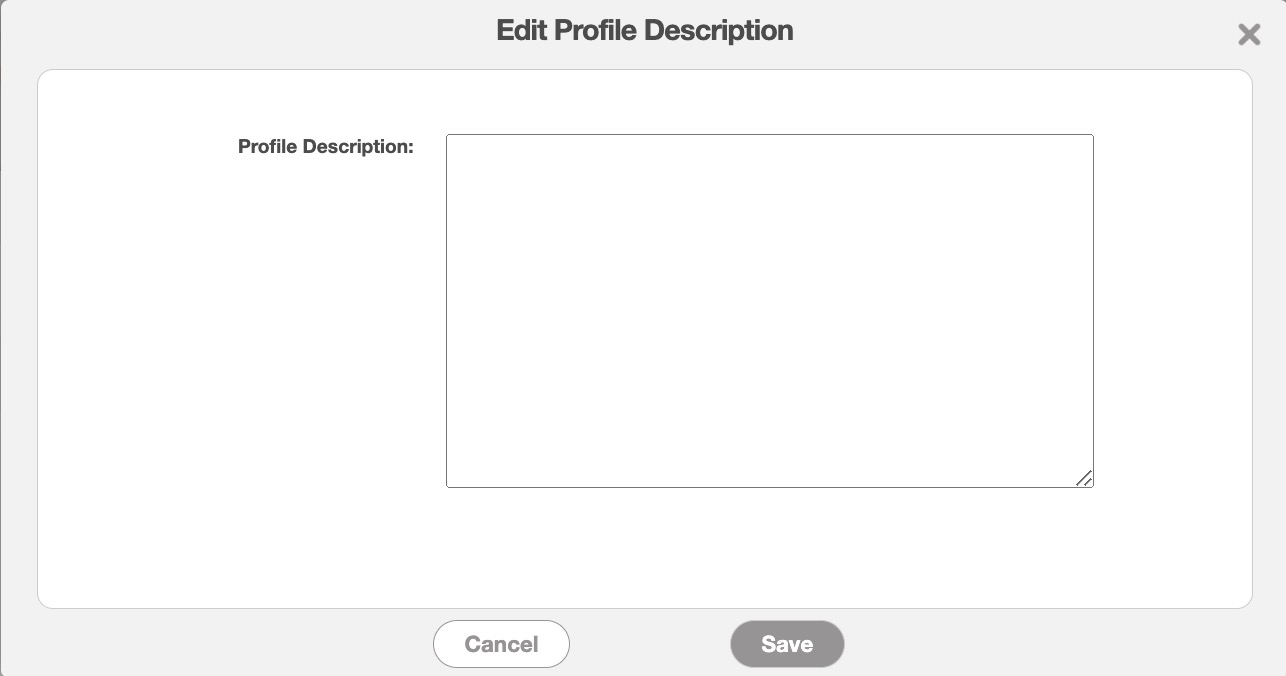Image resolution: width=1286 pixels, height=676 pixels.
Task: Click the gray Save pill button
Action: tap(787, 644)
